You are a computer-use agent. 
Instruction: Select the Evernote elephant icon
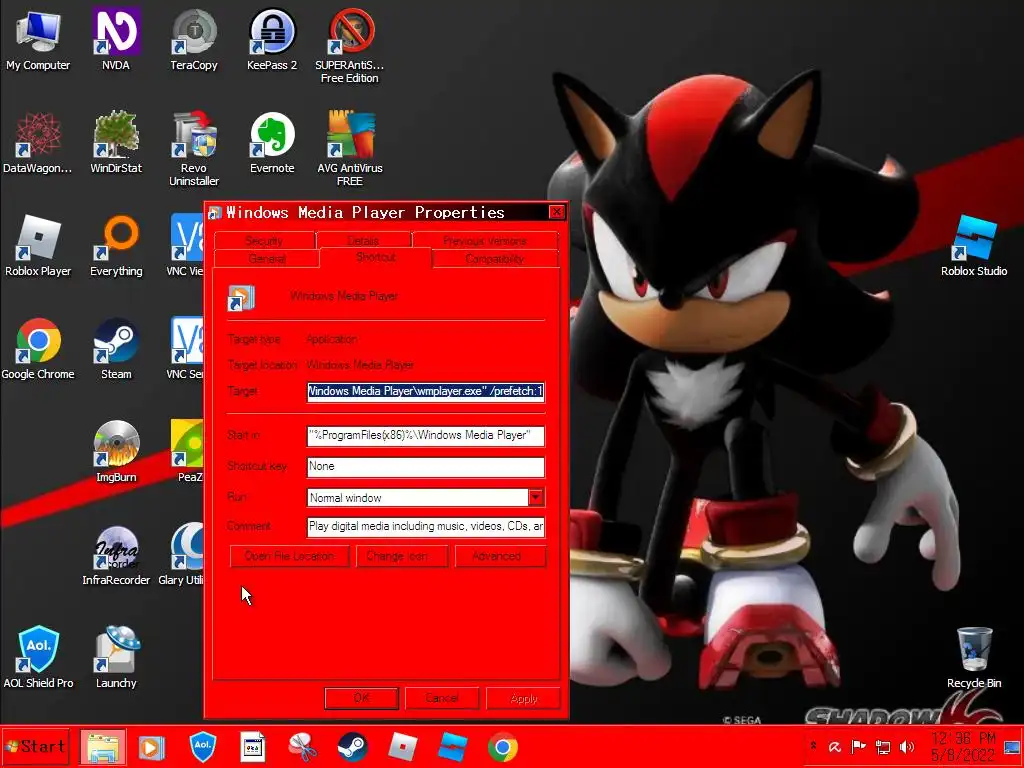point(272,144)
